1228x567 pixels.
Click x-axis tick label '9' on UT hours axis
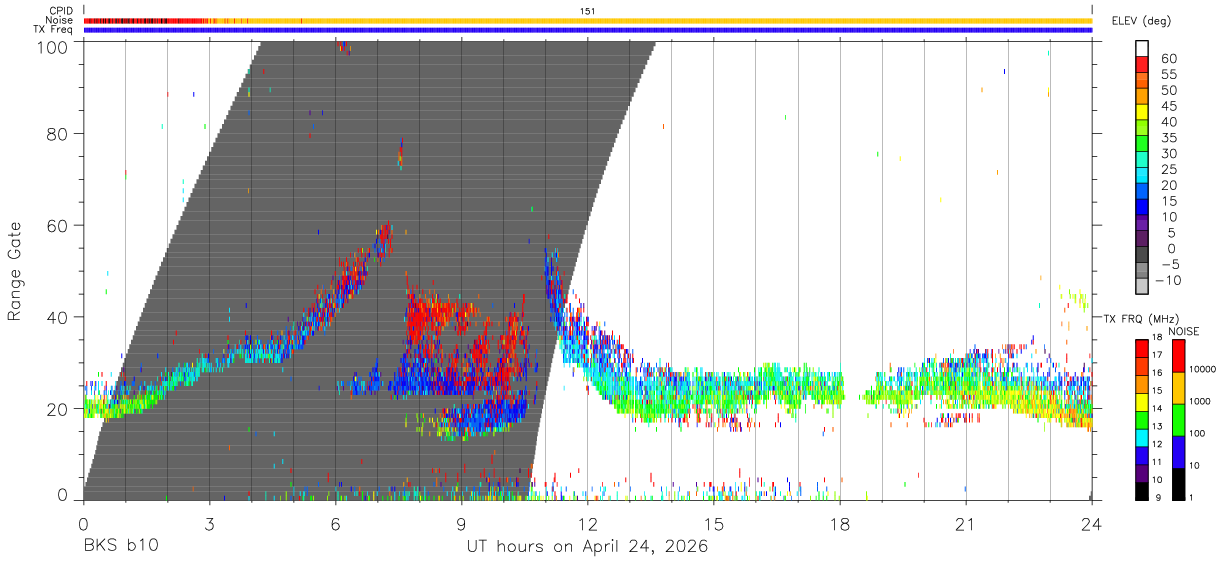(461, 523)
